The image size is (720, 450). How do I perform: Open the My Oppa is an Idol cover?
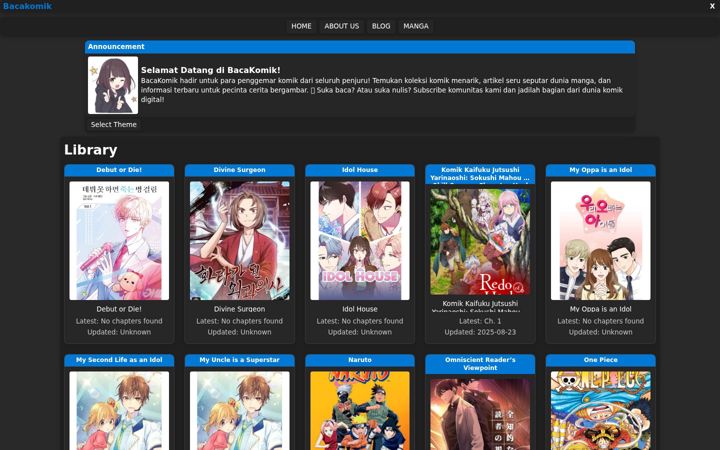click(x=601, y=241)
